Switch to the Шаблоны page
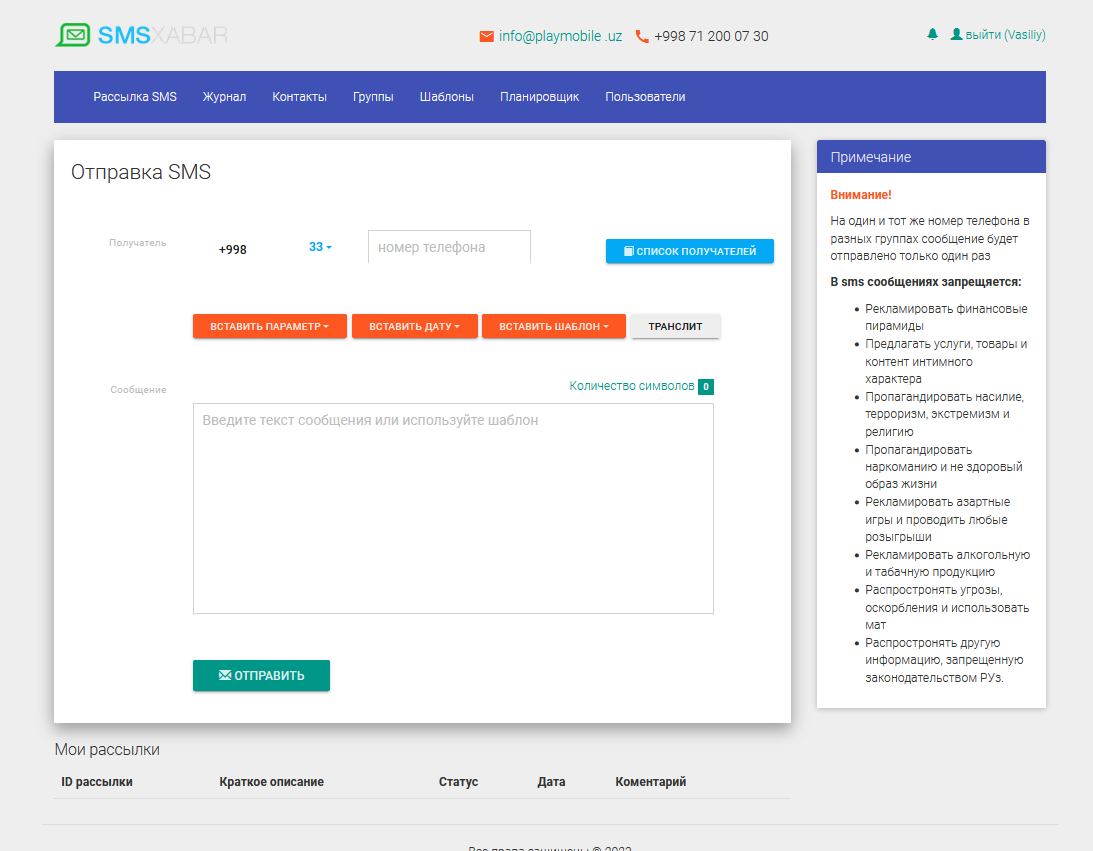Viewport: 1093px width, 851px height. (446, 97)
